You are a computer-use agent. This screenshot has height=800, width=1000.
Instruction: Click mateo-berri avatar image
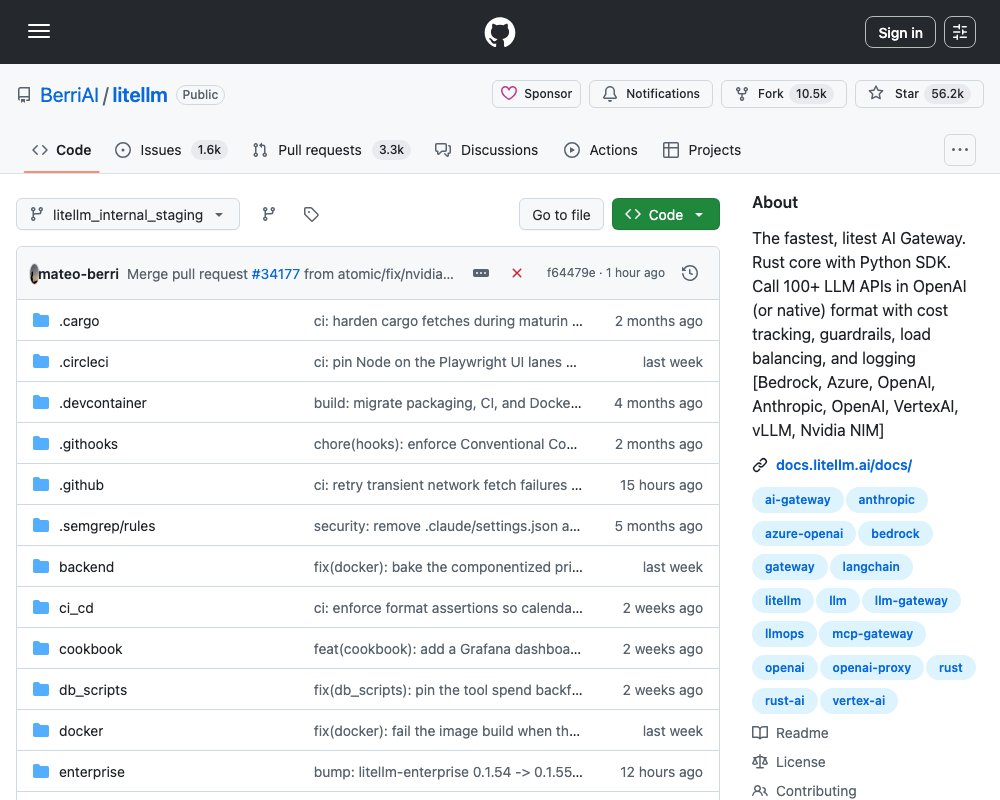coord(34,274)
